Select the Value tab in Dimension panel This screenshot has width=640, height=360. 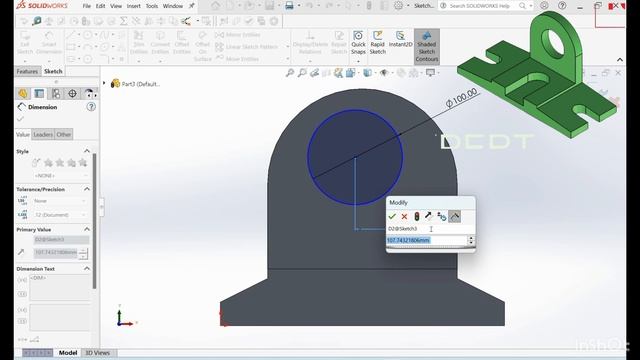coord(23,134)
